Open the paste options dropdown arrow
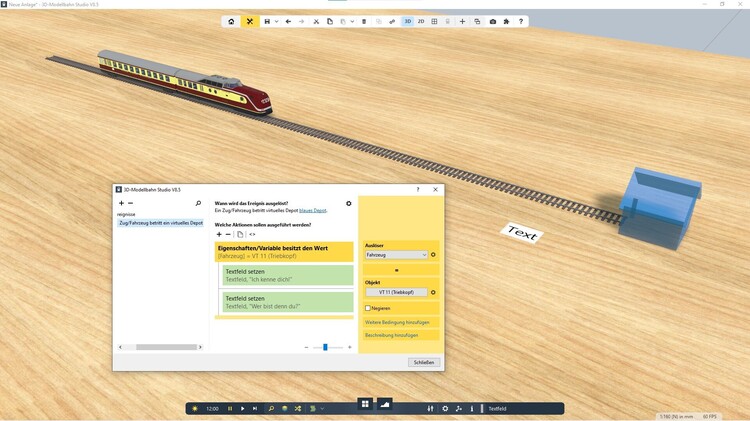Screen dimensions: 750x421 351,21
